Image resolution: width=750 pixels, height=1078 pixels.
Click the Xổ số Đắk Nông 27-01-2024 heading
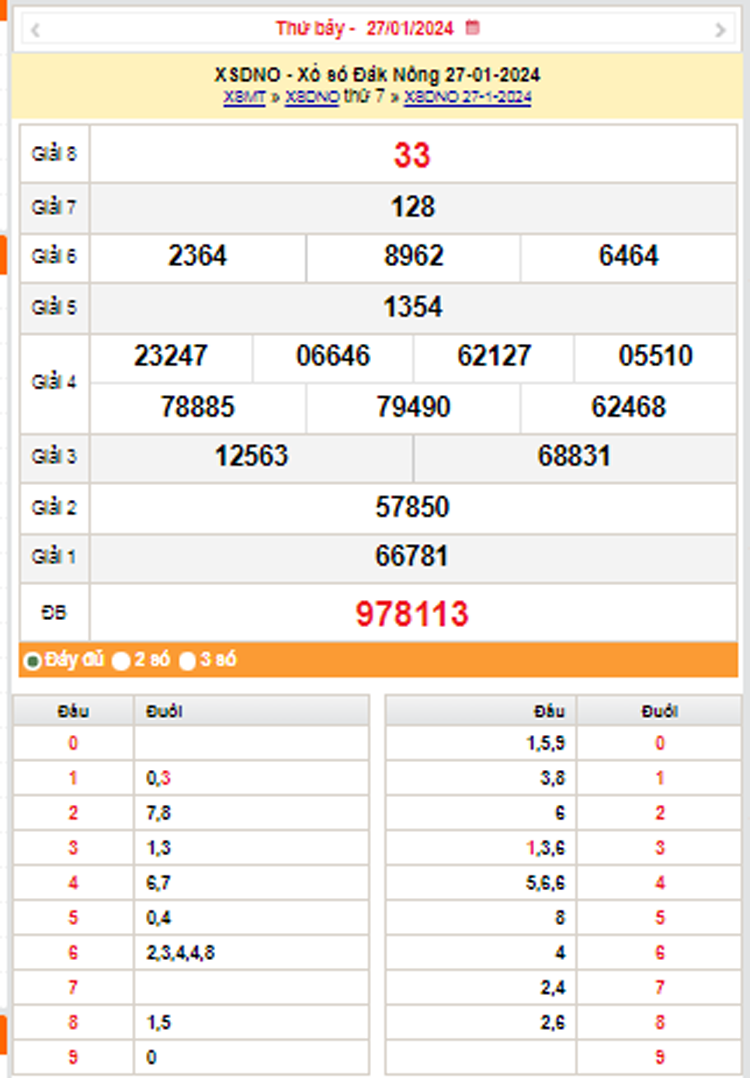[377, 74]
